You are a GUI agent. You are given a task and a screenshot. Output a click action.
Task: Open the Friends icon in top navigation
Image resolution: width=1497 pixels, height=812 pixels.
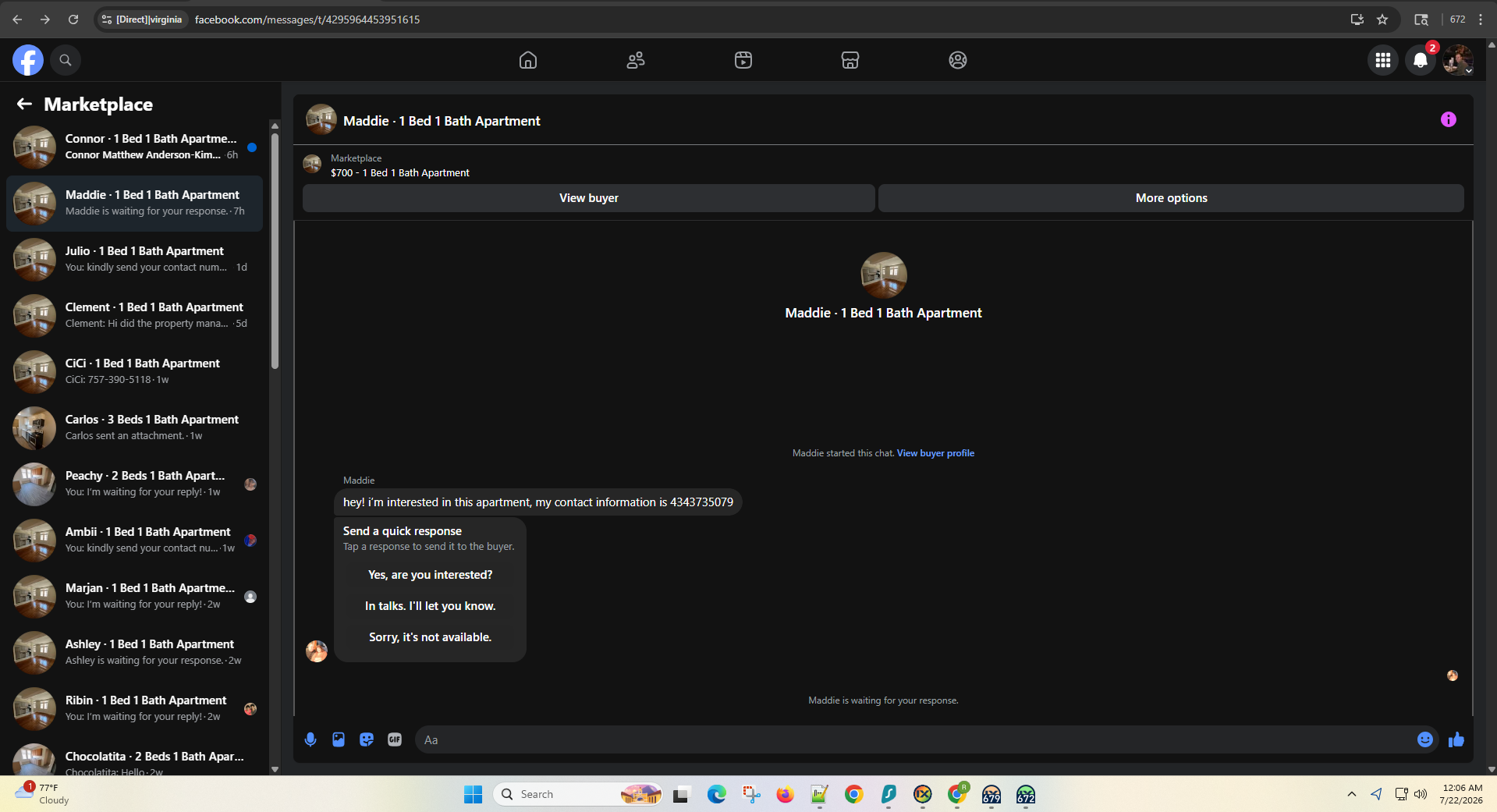636,60
